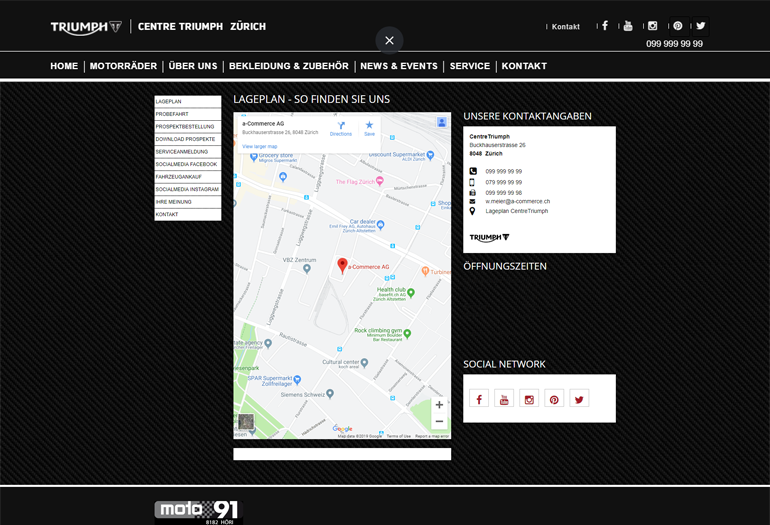Close the overlay with the X button
Screen dimensions: 770x525
[389, 40]
